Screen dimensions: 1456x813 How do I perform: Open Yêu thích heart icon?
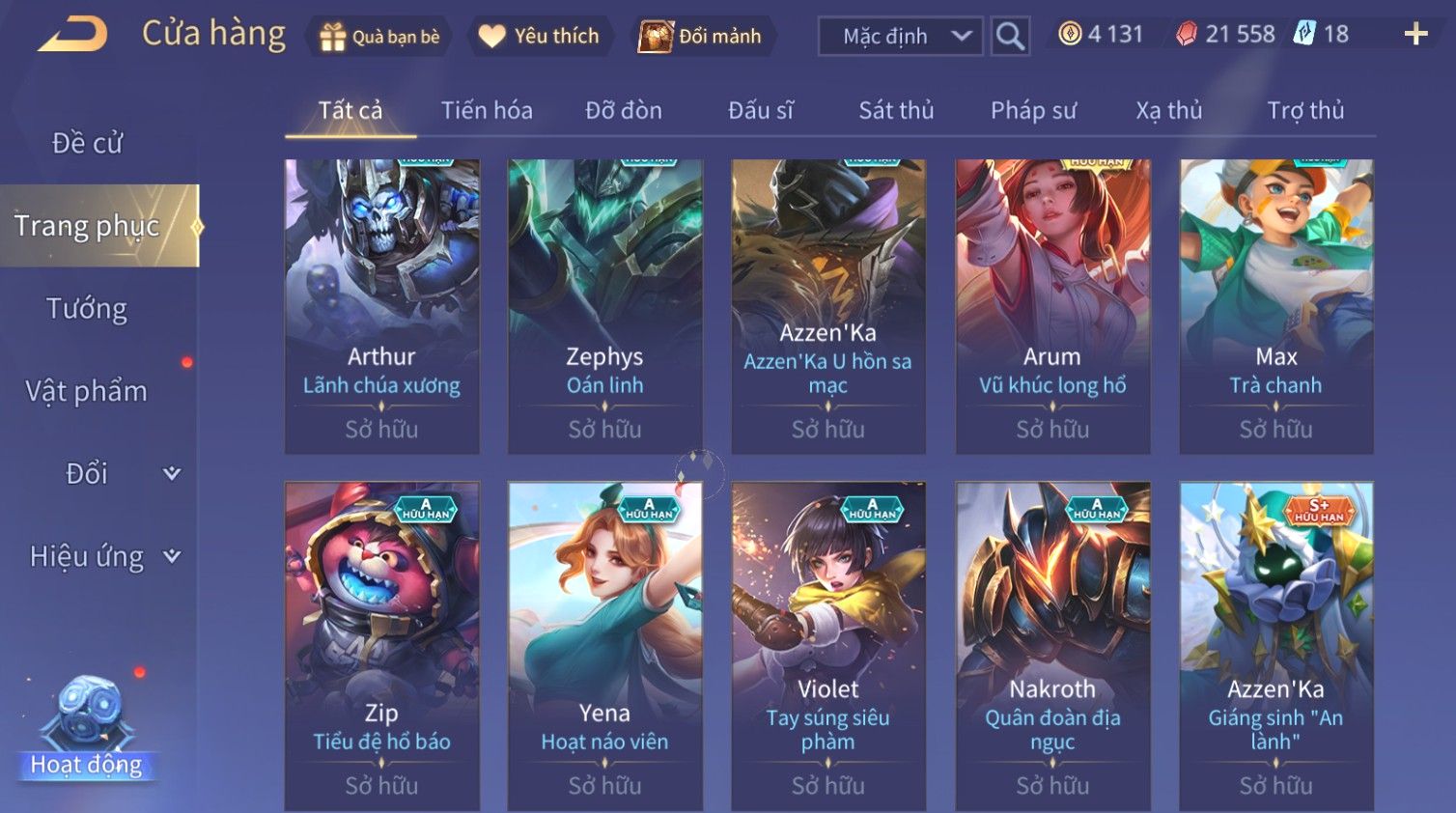point(491,37)
